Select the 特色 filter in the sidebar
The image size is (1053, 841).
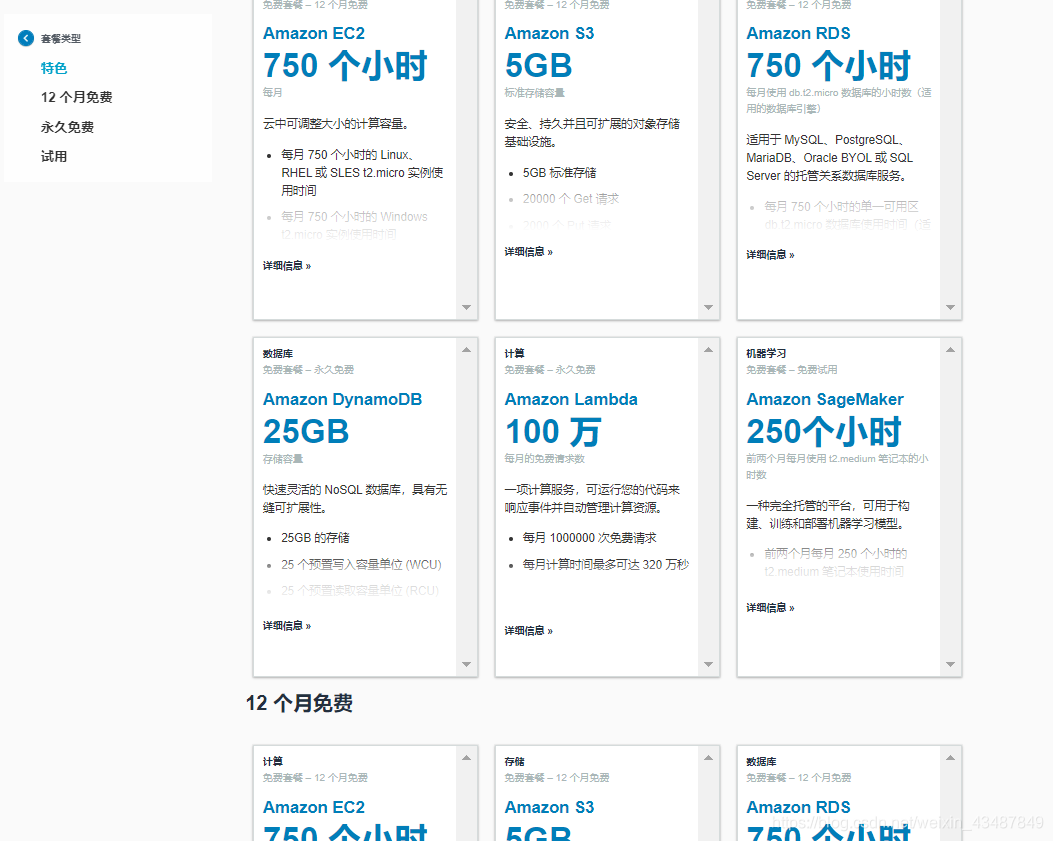coord(54,68)
